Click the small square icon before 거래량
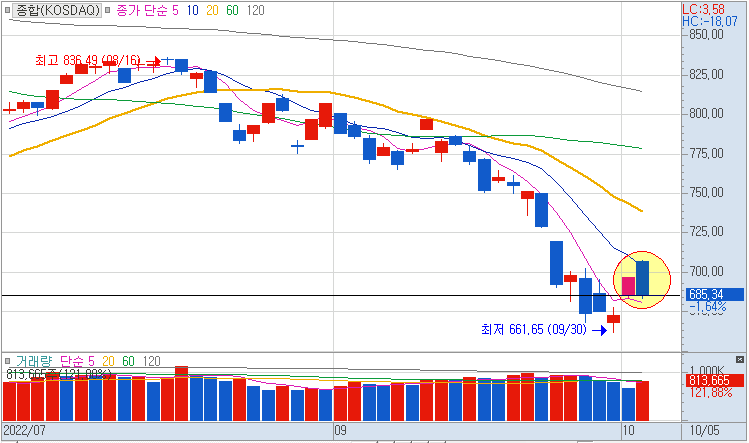Screen dimensions: 749x443 tap(7, 361)
